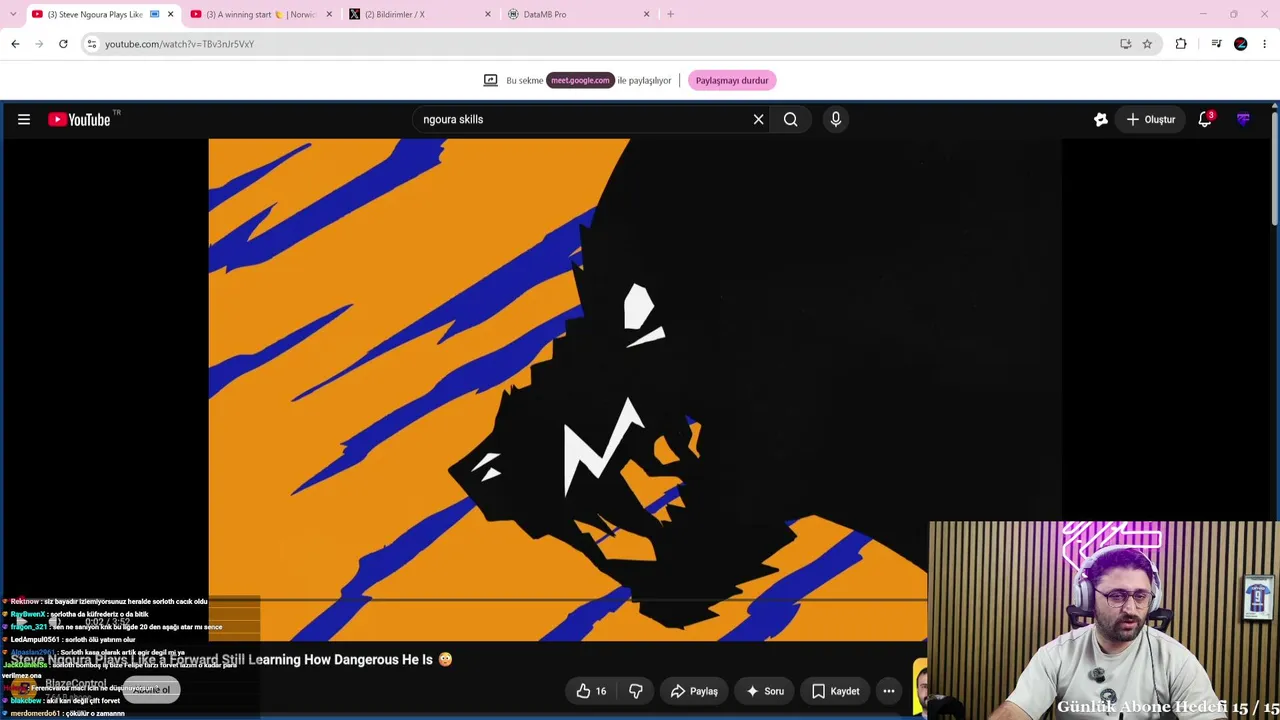Go to the YouTube home logo
Viewport: 1280px width, 720px height.
[x=79, y=120]
